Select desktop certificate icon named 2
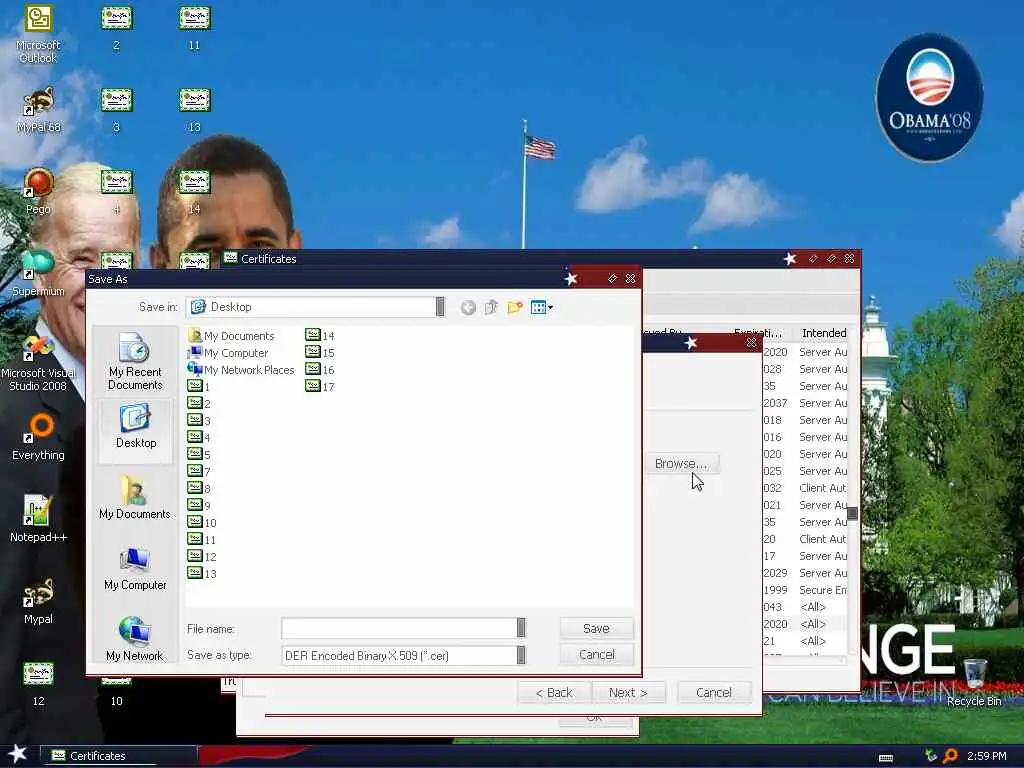The image size is (1024, 768). 116,28
